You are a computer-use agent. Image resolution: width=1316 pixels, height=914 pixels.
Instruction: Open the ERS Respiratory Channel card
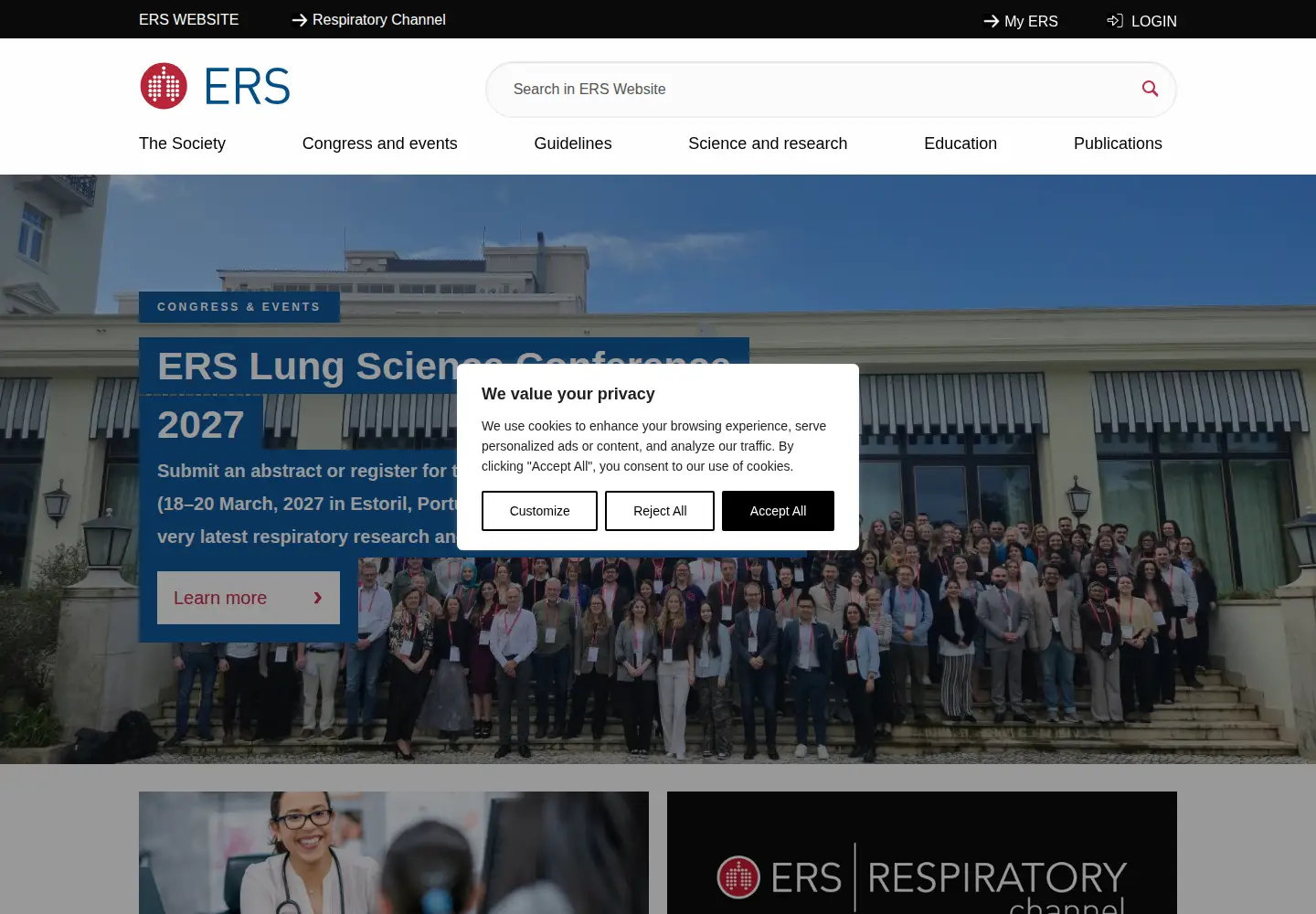click(922, 853)
